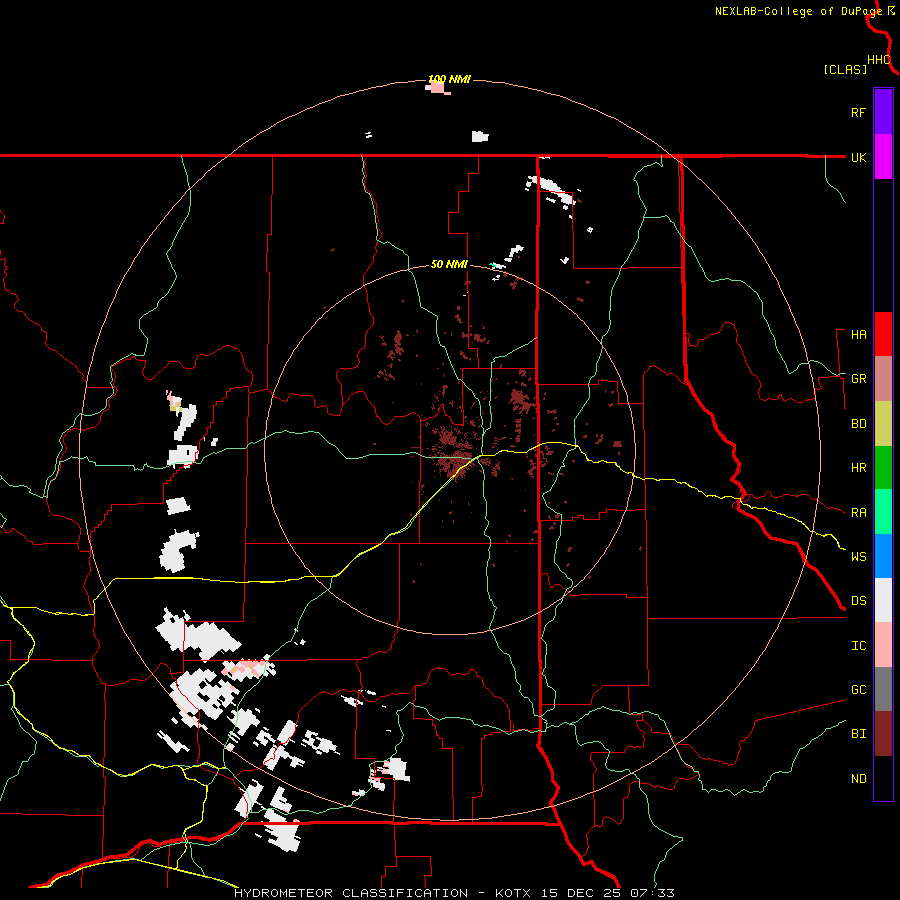This screenshot has height=900, width=900.
Task: Select the BD yellow legend block
Action: [883, 424]
